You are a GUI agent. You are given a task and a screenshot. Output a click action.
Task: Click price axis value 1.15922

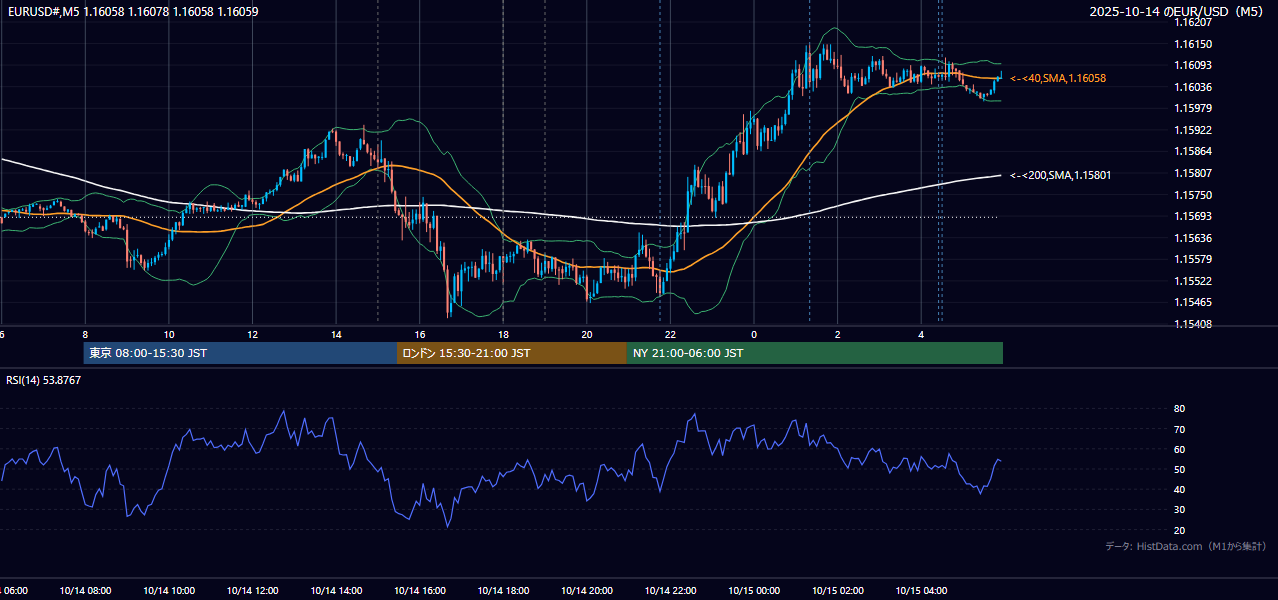coord(1193,130)
